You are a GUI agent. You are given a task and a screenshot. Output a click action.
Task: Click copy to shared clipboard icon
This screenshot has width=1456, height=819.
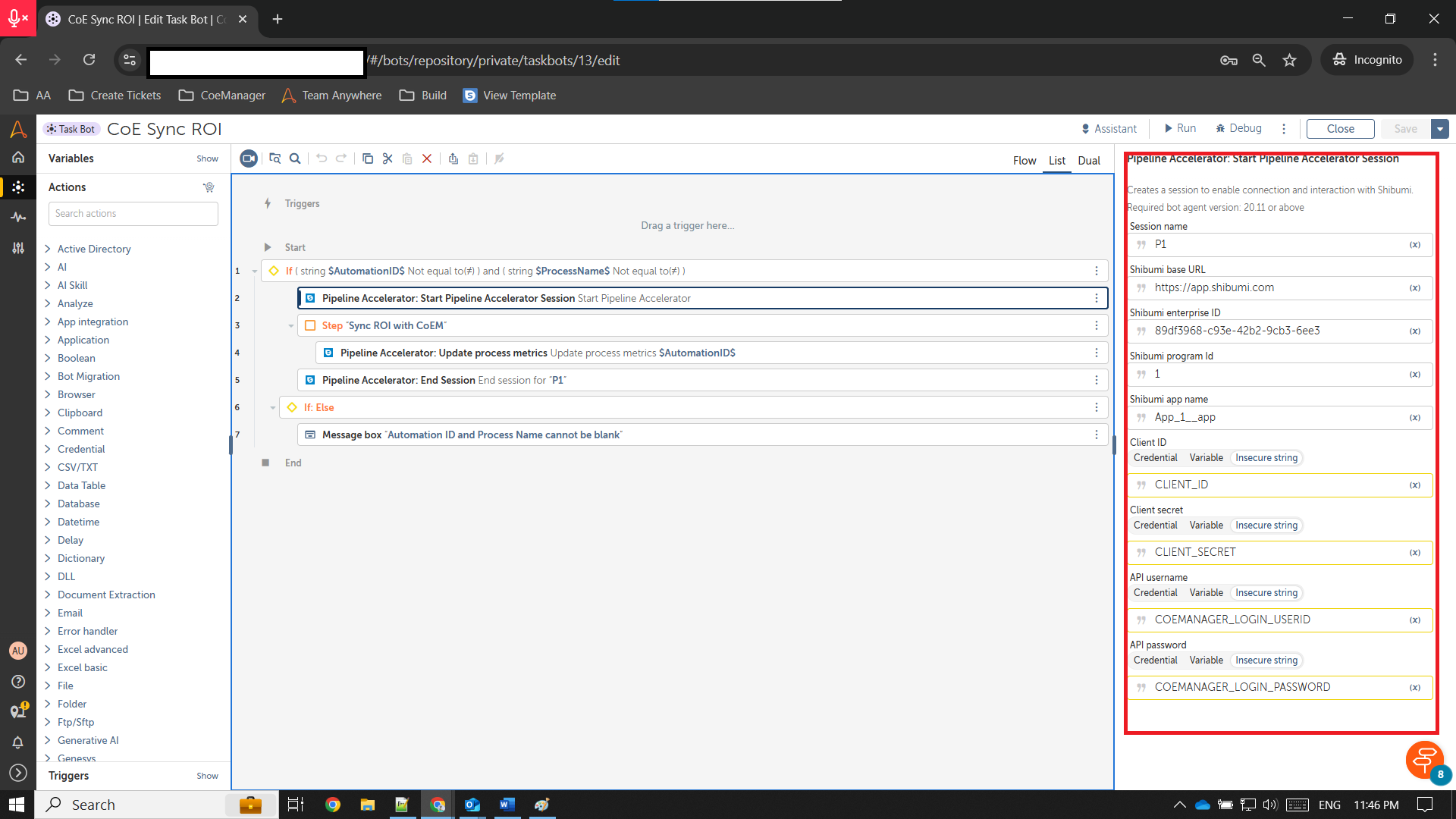click(453, 158)
